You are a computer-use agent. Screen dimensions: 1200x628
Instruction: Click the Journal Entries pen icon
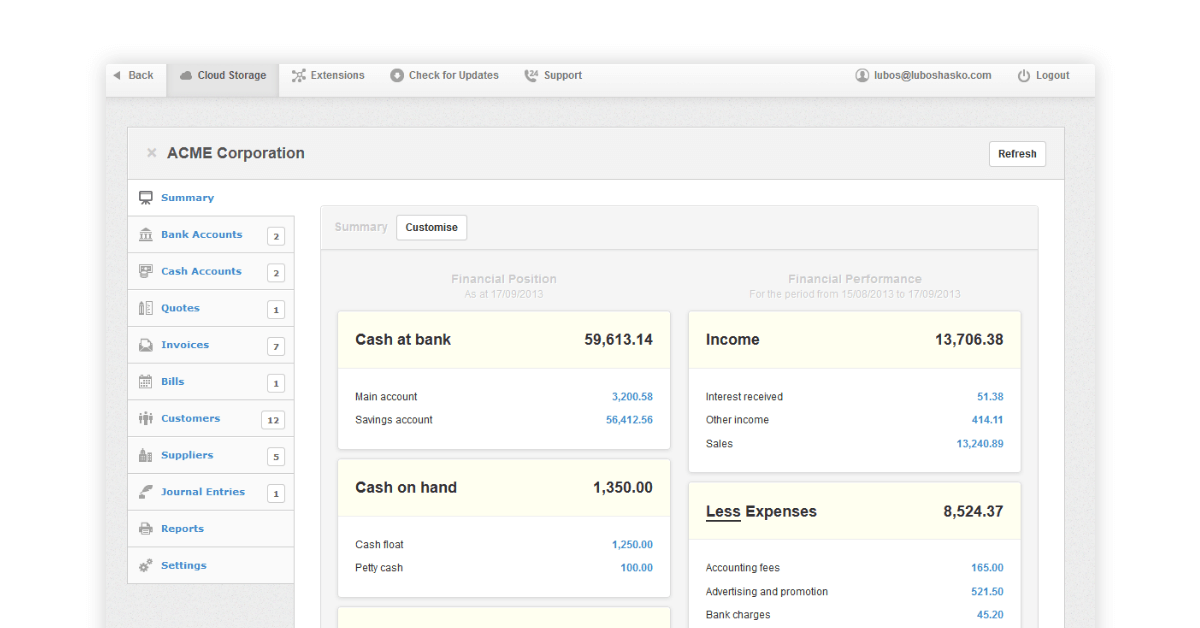coord(146,492)
